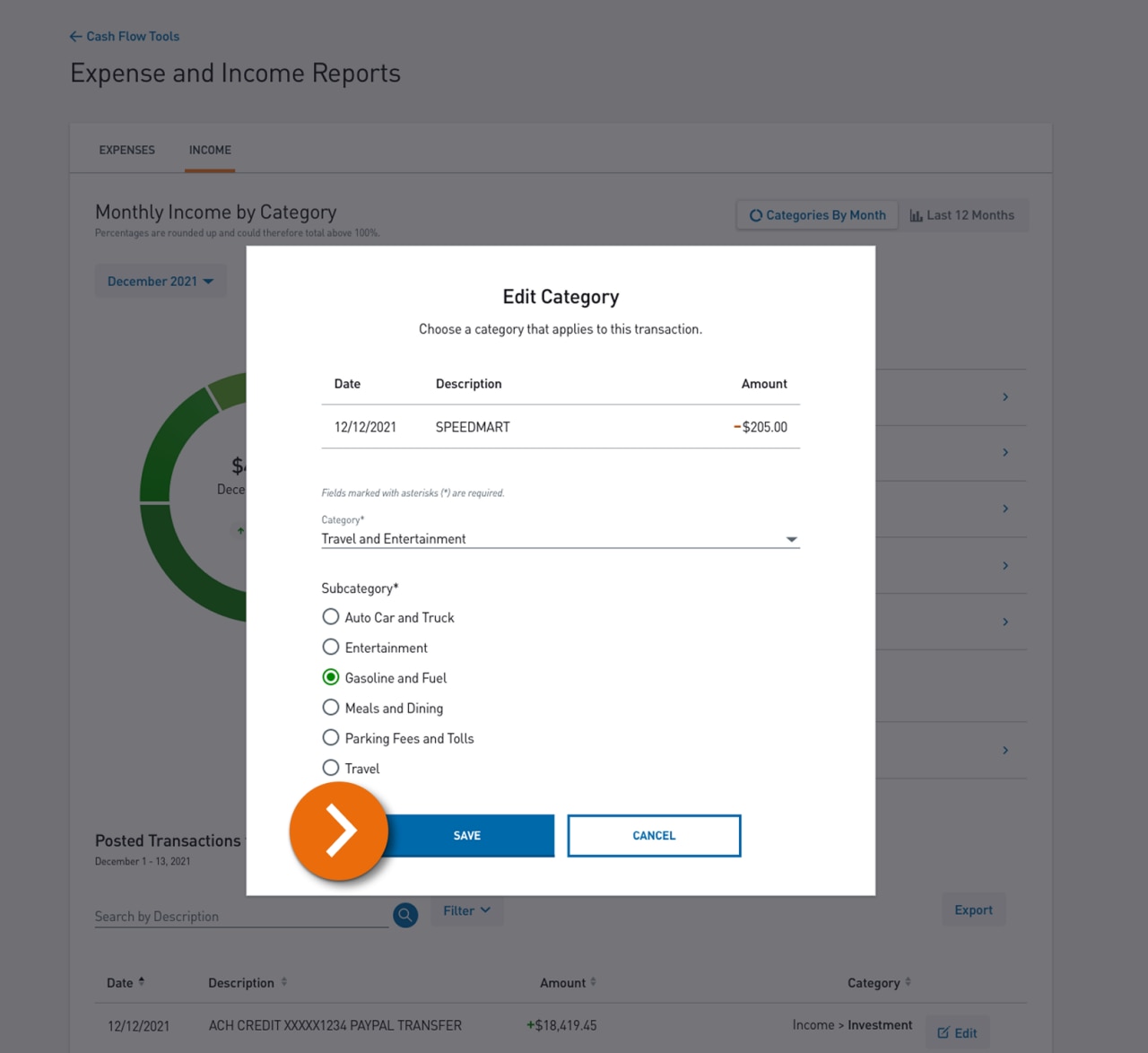Screen dimensions: 1148x1053
Task: Select Meals and Dining as the subcategory
Action: [330, 707]
